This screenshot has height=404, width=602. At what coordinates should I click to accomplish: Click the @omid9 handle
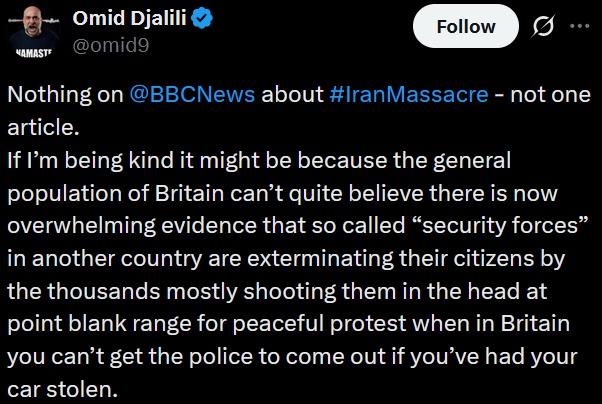(x=110, y=43)
